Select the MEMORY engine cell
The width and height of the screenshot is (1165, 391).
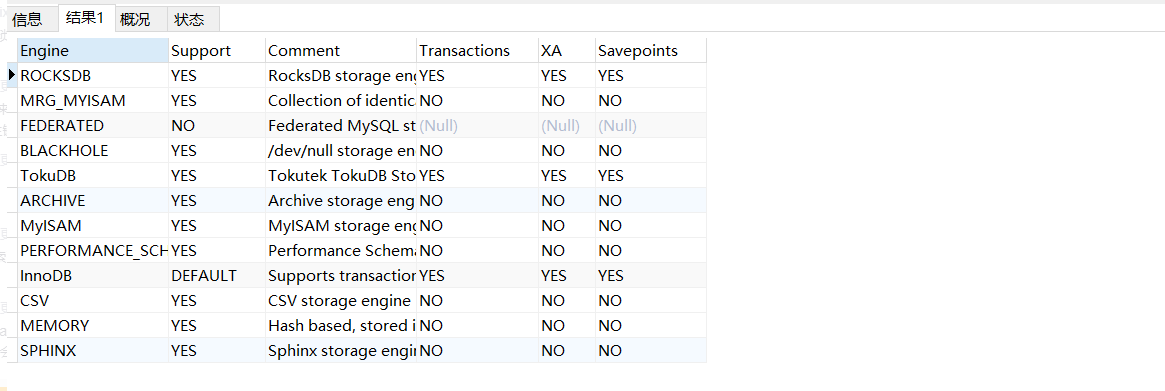click(93, 326)
